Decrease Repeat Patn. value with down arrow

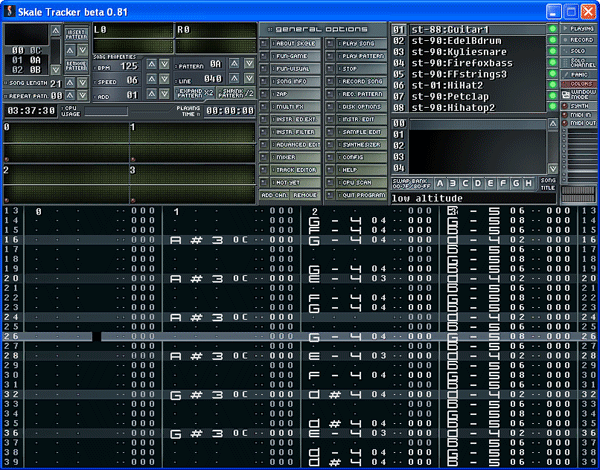(x=82, y=95)
